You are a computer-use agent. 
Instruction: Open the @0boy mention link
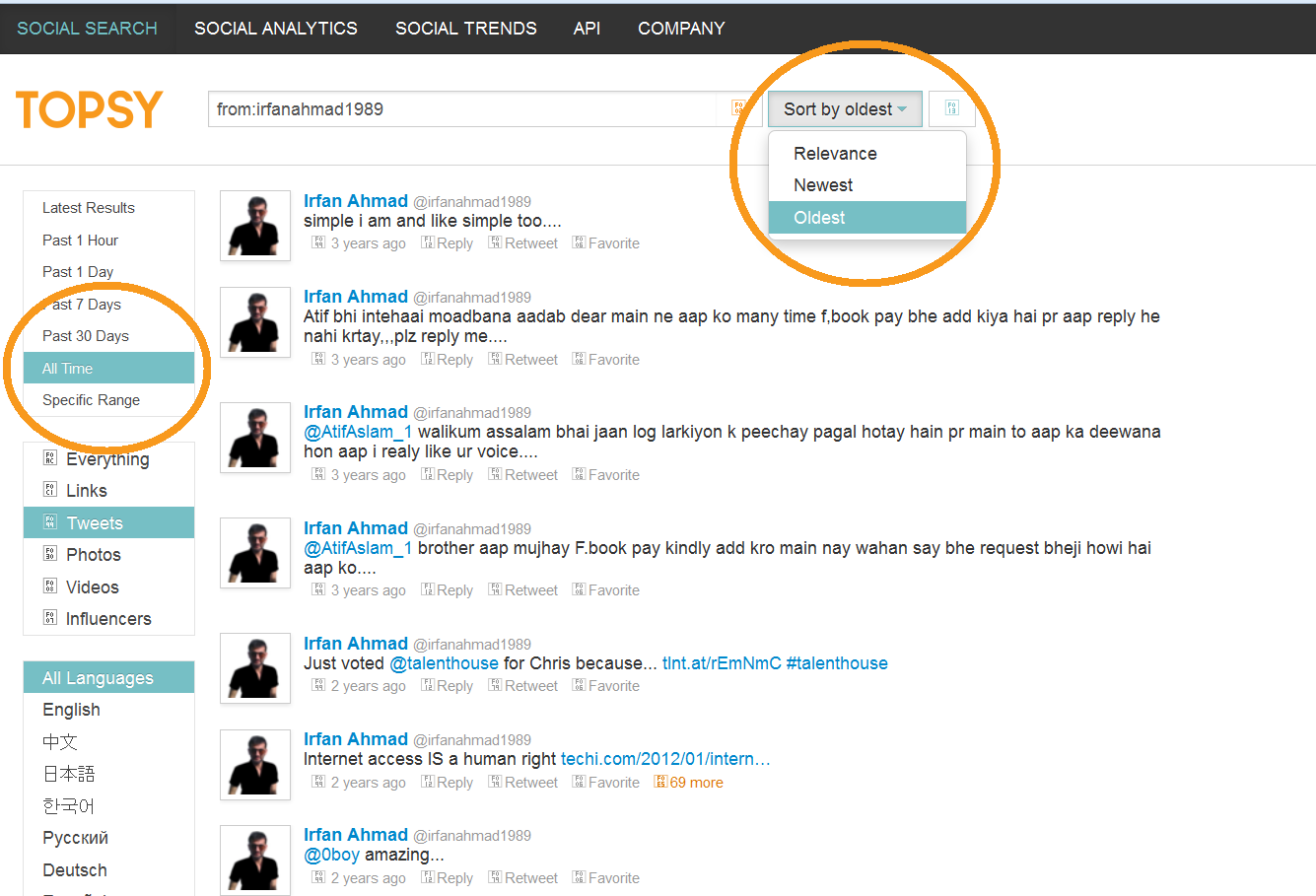[x=331, y=855]
